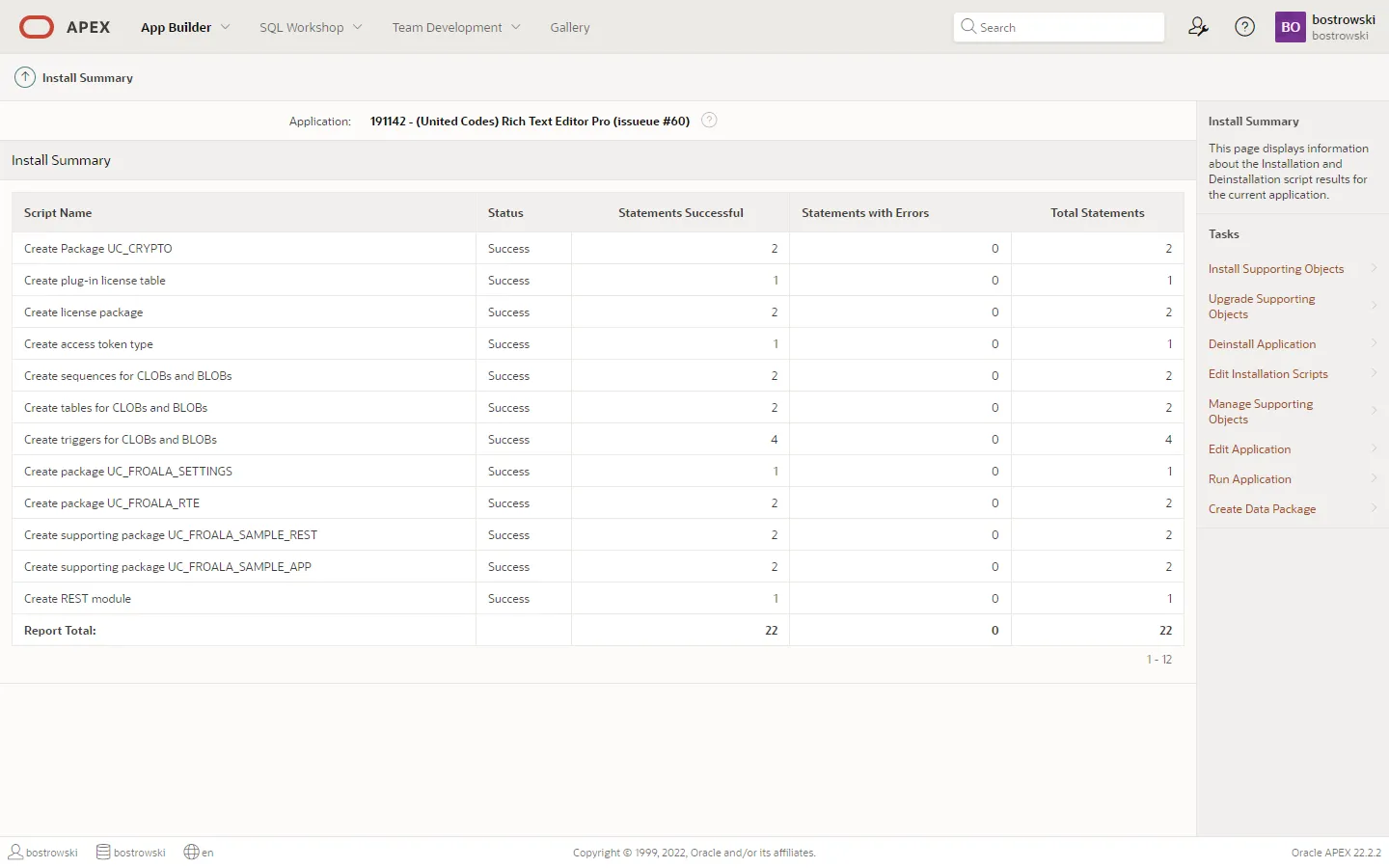Click the Oracle APEX 22.2.2 version text
This screenshot has width=1389, height=868.
click(x=1336, y=853)
